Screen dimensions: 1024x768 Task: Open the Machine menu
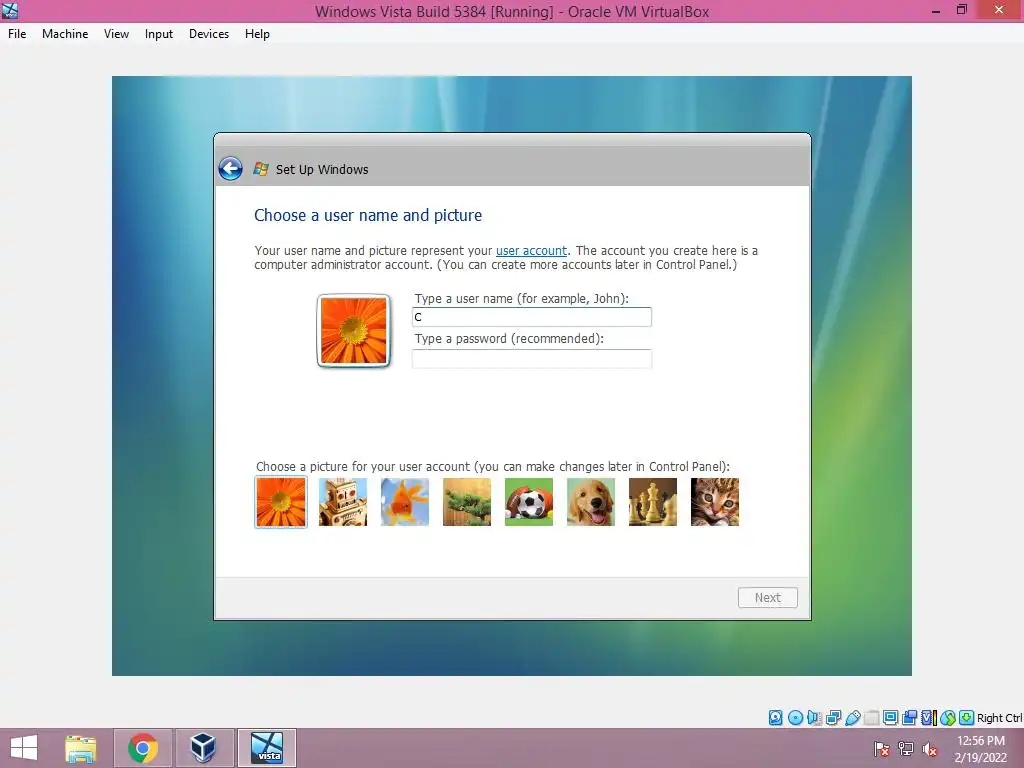[65, 34]
